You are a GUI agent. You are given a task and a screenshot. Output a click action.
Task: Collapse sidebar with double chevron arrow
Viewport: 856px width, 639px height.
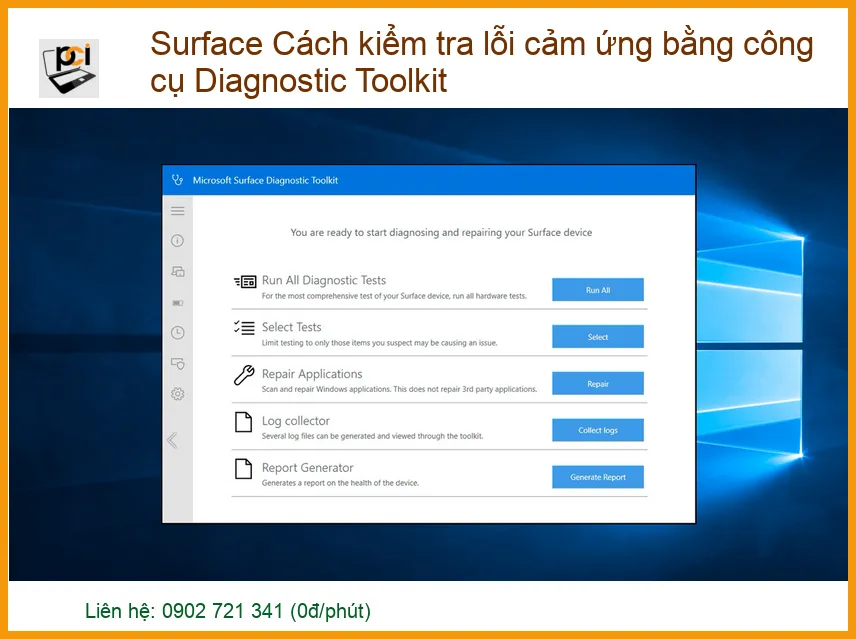click(x=172, y=440)
